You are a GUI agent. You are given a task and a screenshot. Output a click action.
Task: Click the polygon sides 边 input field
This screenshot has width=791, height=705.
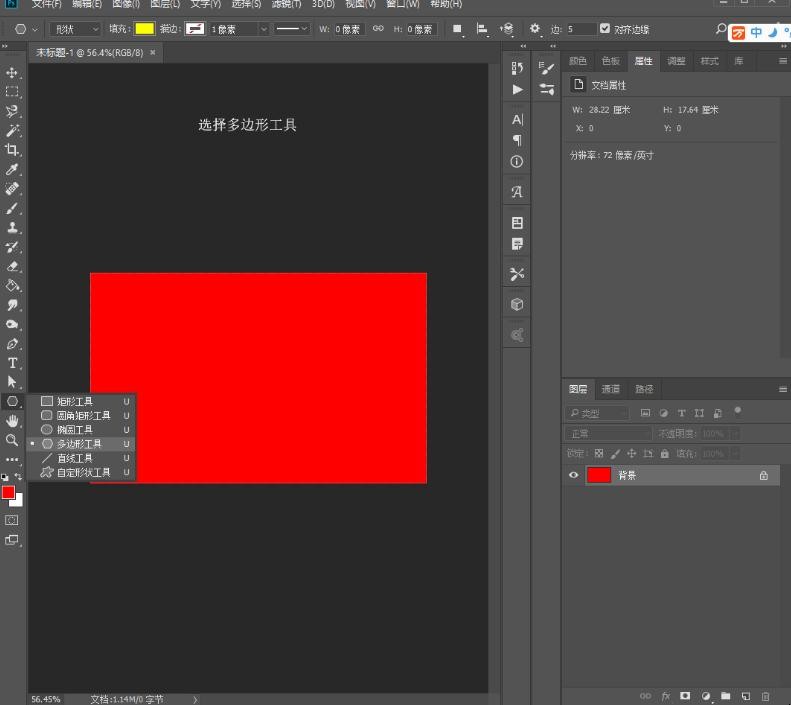click(580, 29)
